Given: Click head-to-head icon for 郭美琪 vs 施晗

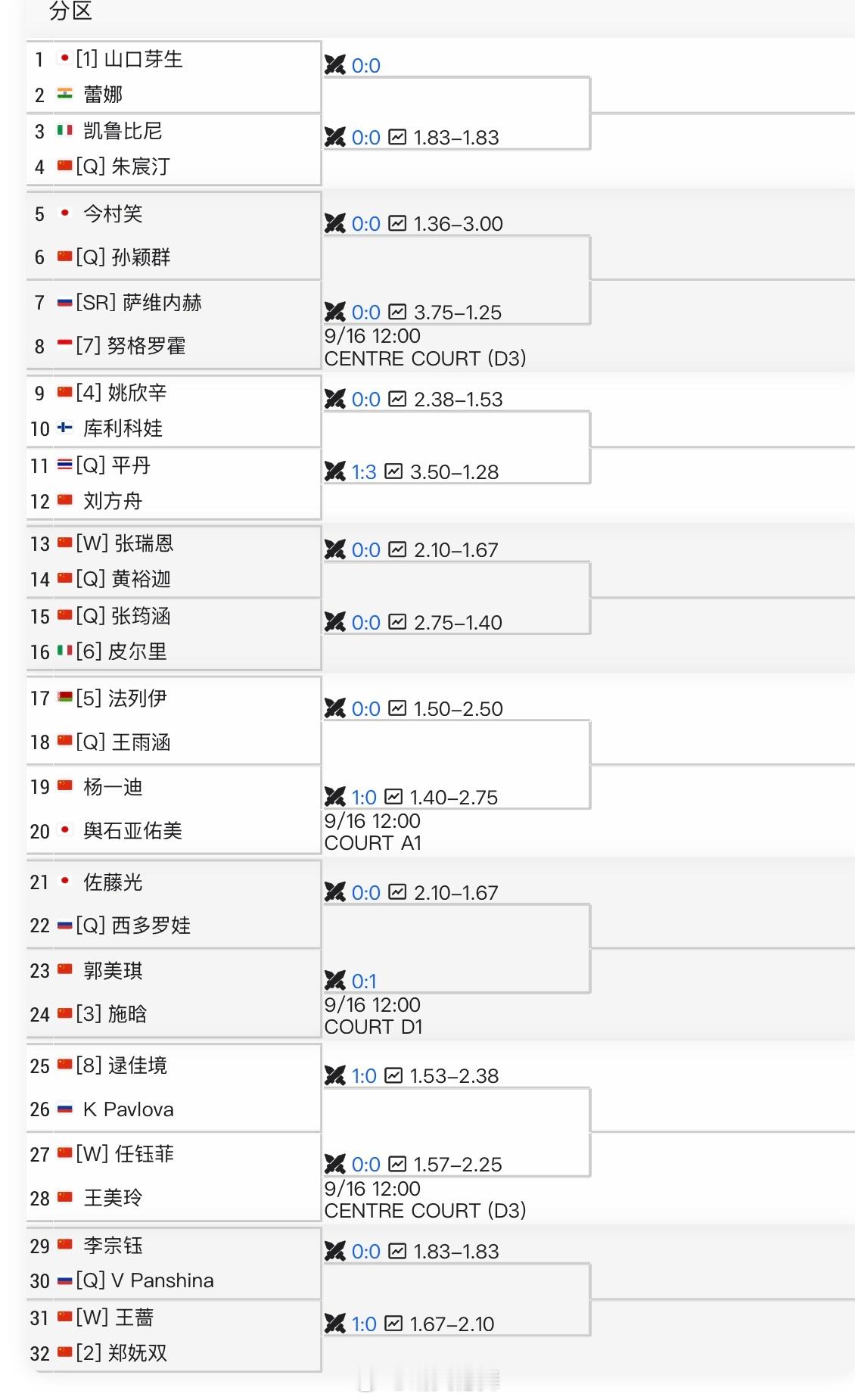Looking at the screenshot, I should (x=335, y=981).
